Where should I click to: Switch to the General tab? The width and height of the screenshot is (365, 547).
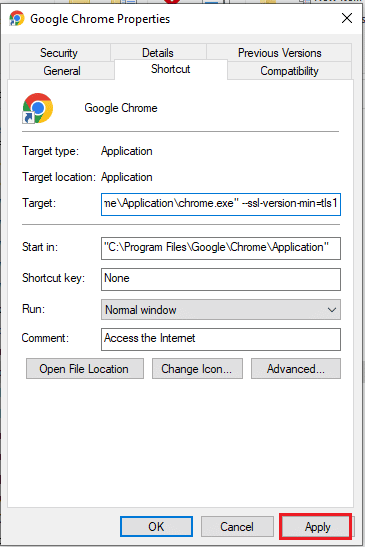pyautogui.click(x=62, y=71)
